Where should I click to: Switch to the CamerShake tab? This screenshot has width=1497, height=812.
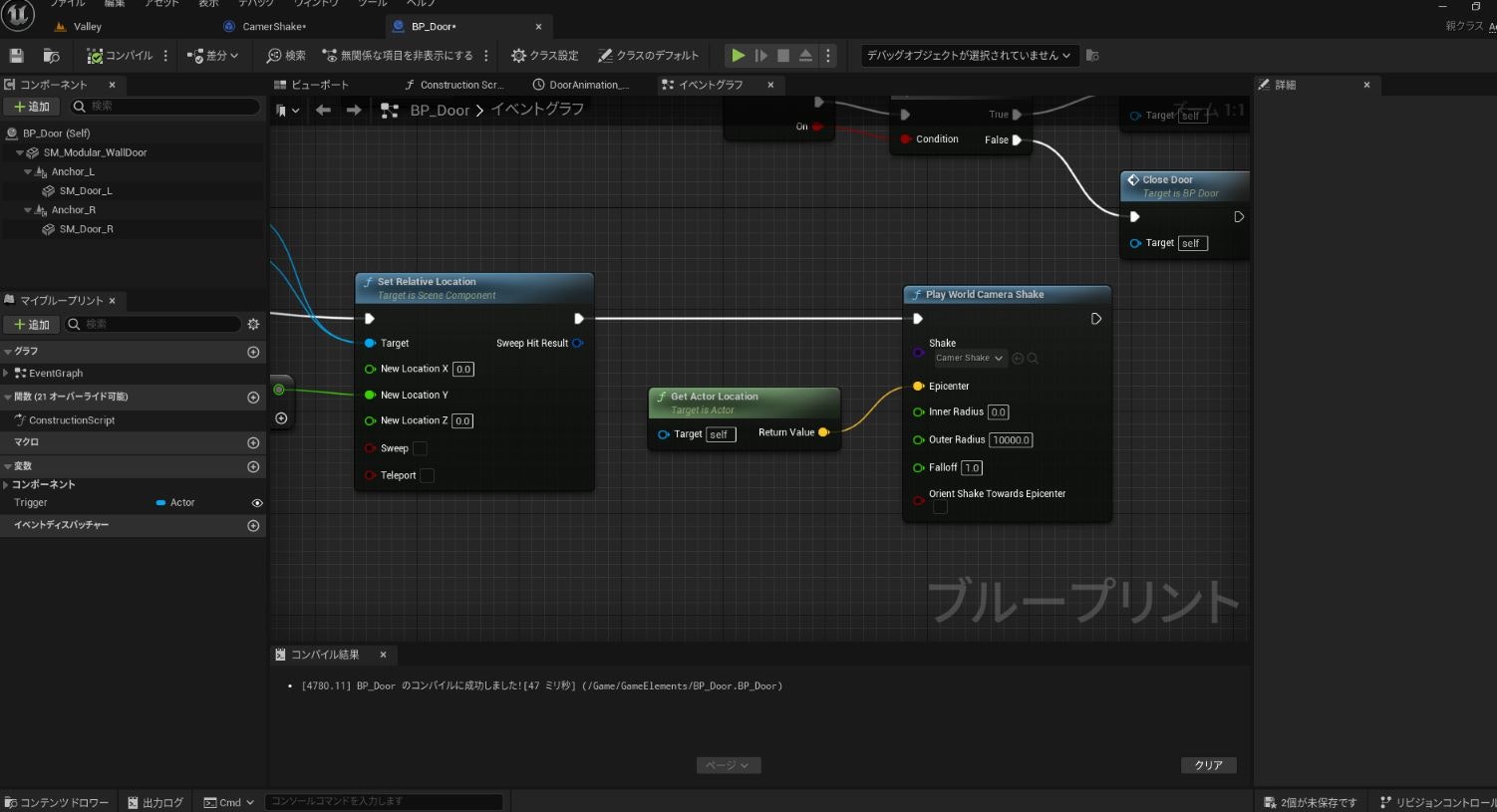point(274,27)
